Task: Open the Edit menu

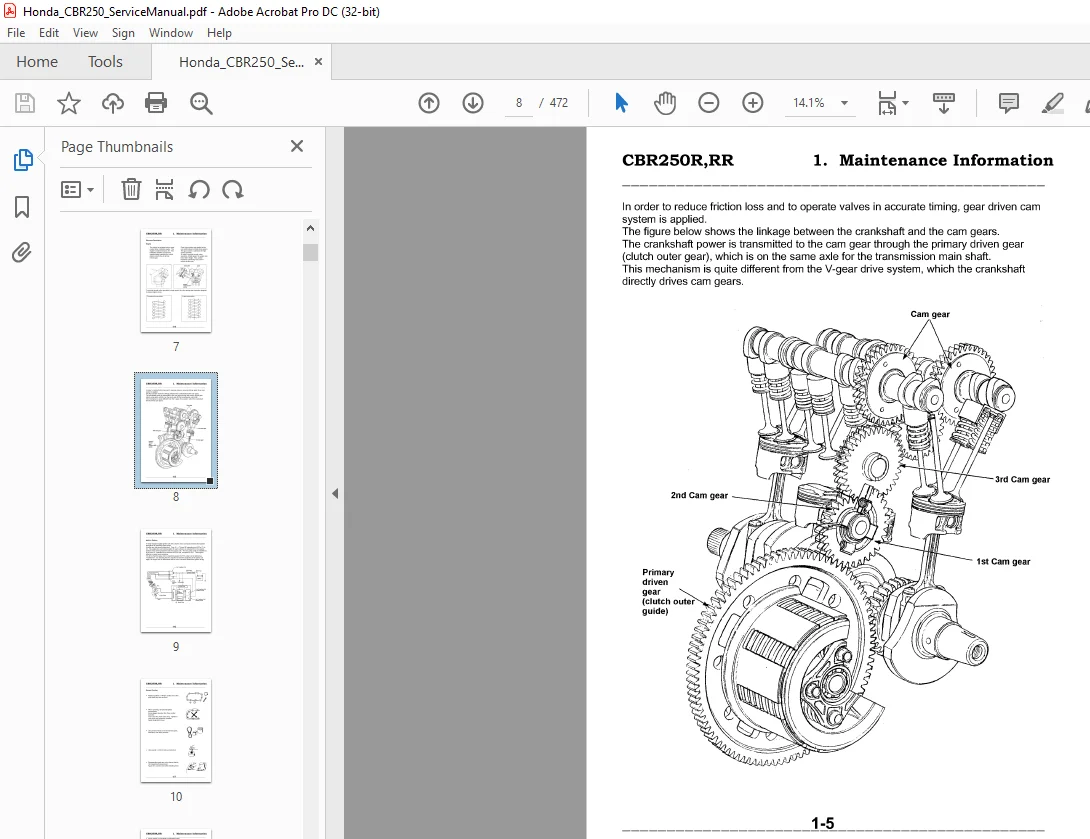Action: 49,33
